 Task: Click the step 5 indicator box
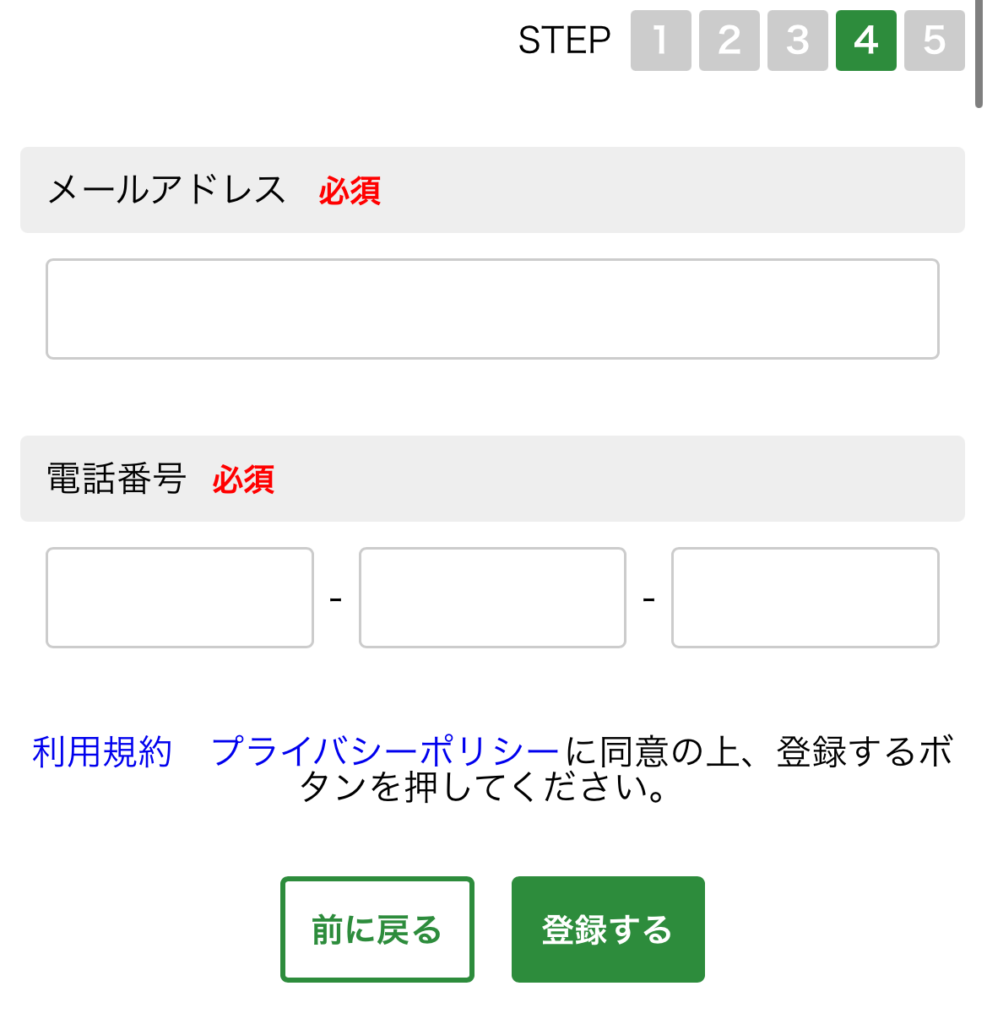(934, 41)
